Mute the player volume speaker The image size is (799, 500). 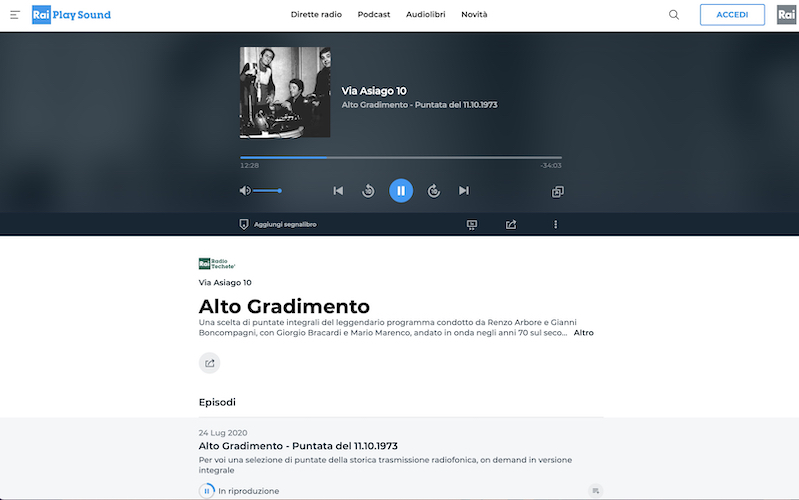[245, 191]
